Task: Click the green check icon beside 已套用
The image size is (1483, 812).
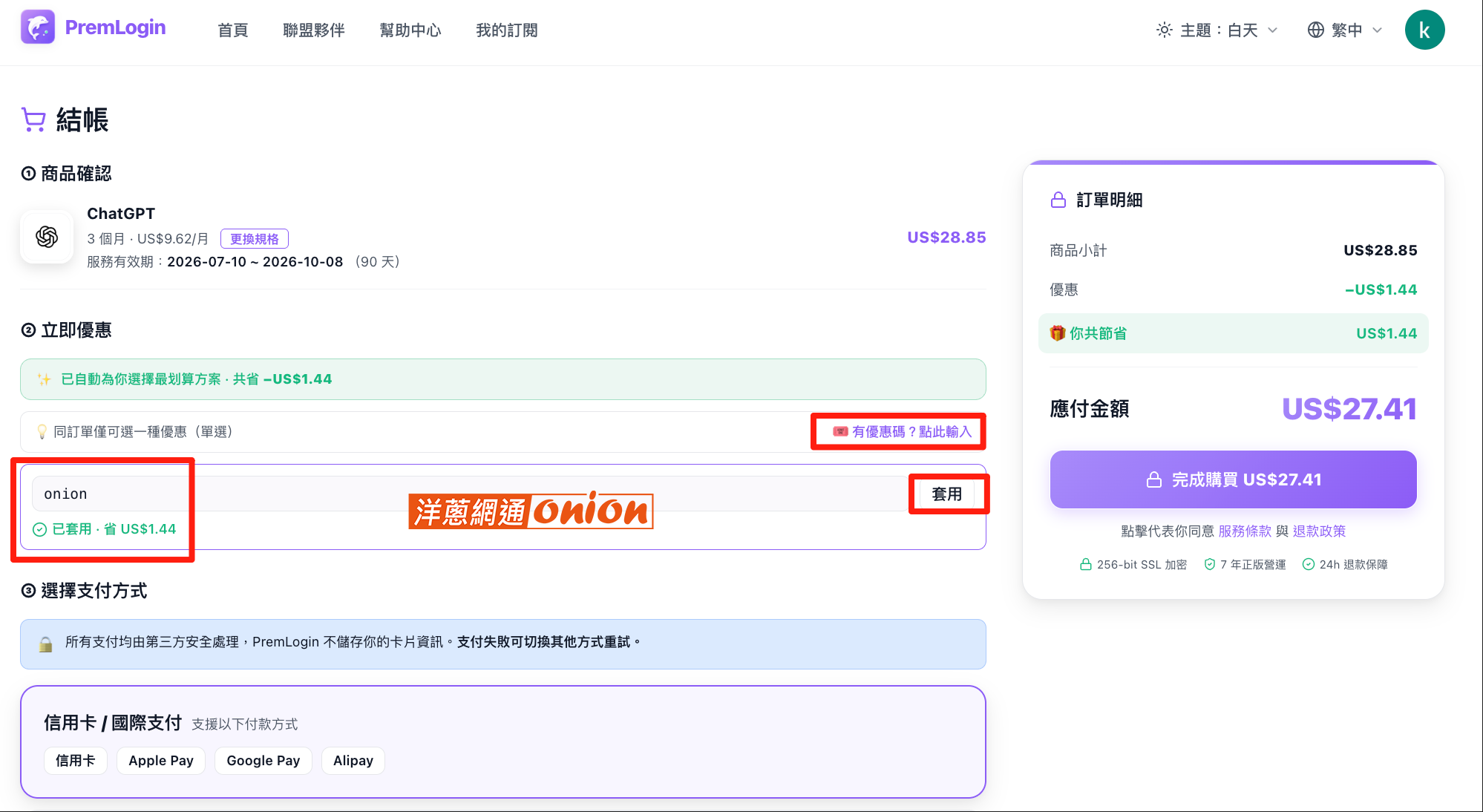Action: [x=39, y=529]
